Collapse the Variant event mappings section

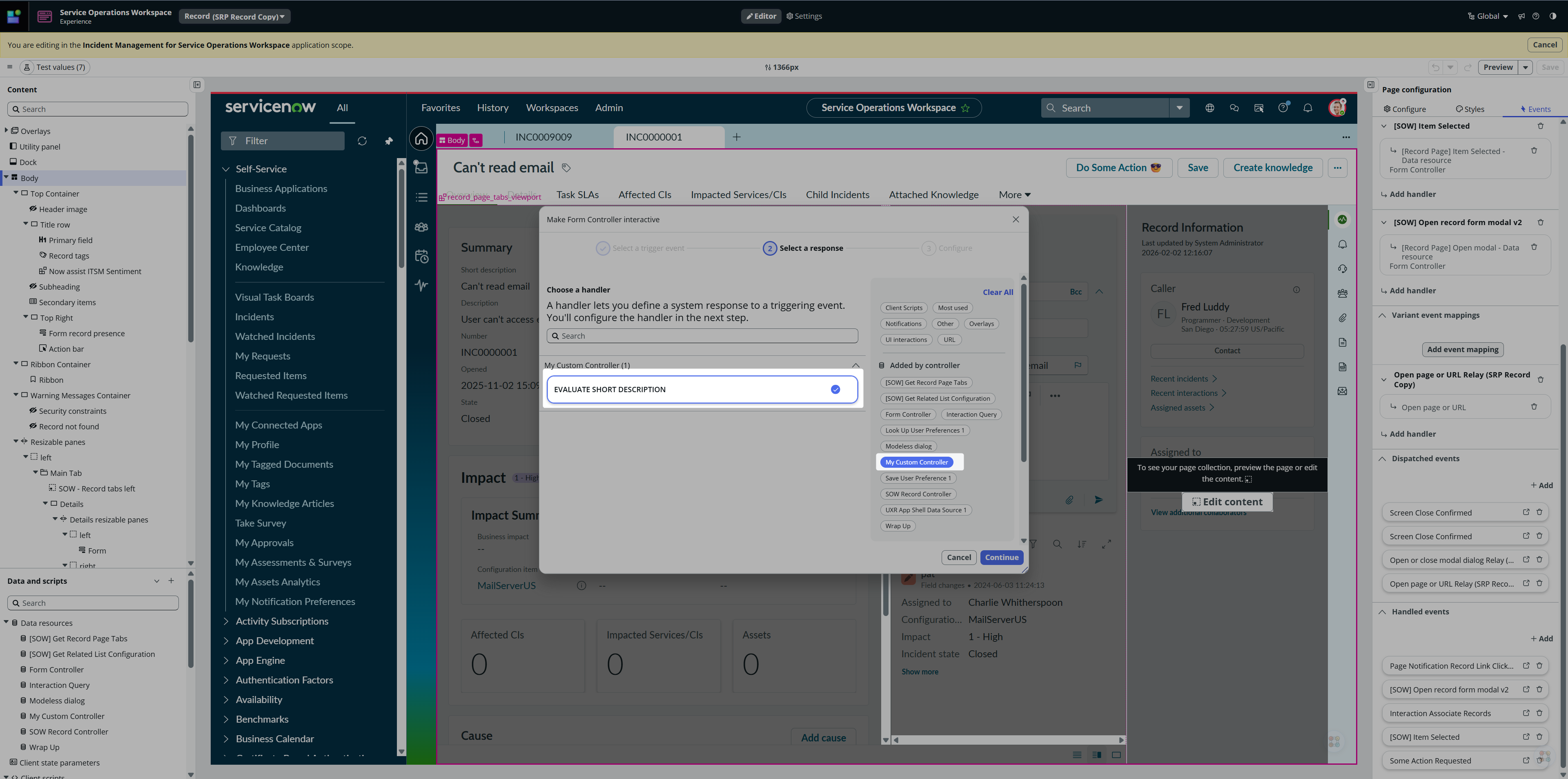pos(1382,315)
